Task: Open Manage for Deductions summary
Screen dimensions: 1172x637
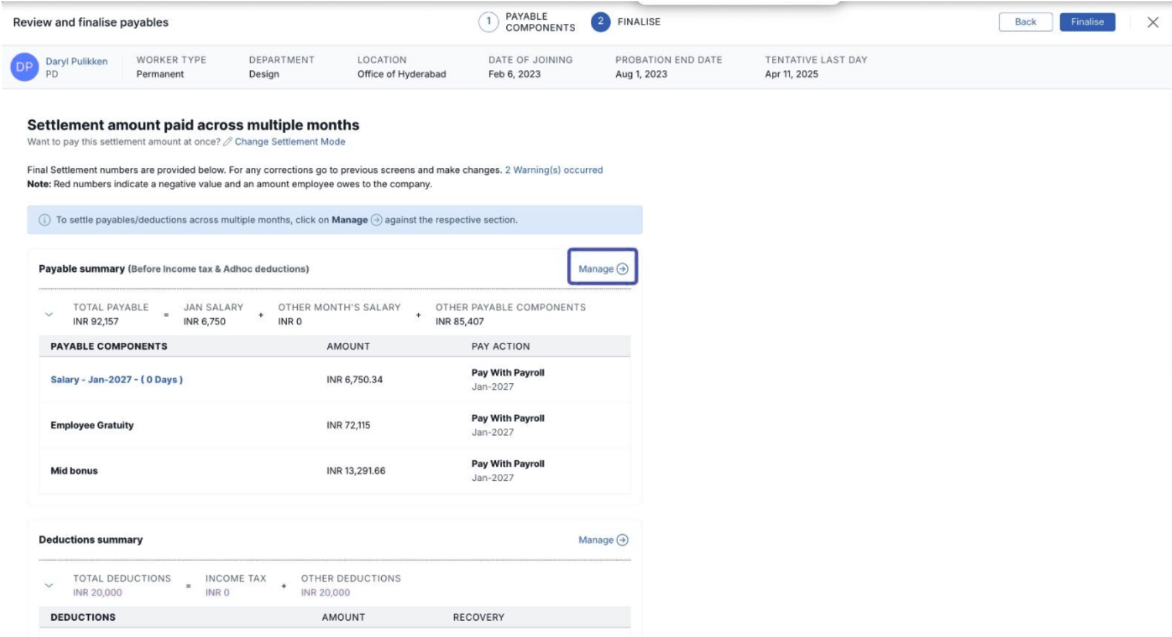Action: coord(604,540)
